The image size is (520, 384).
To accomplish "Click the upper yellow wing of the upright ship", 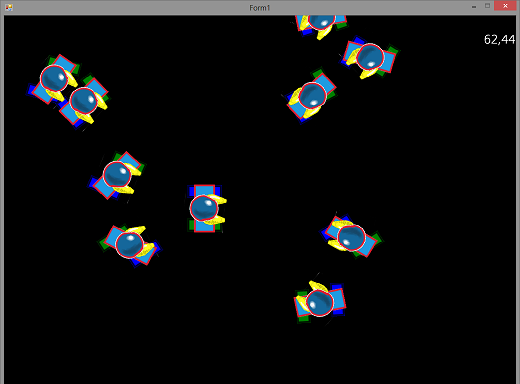I will (x=218, y=199).
